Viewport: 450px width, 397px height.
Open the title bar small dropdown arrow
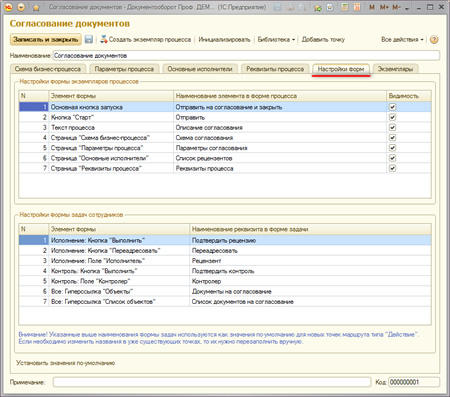(x=407, y=8)
